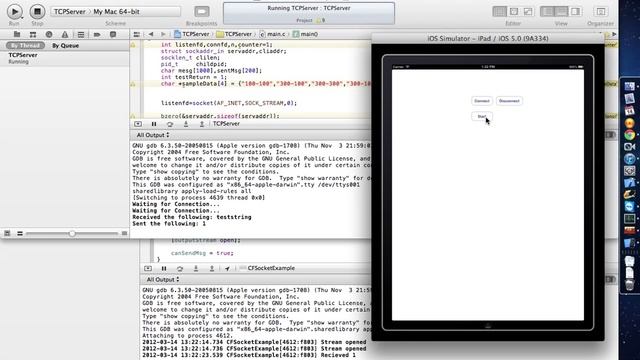Open Google Chrome from the Dock
Screen dimensions: 640x360
(629, 135)
